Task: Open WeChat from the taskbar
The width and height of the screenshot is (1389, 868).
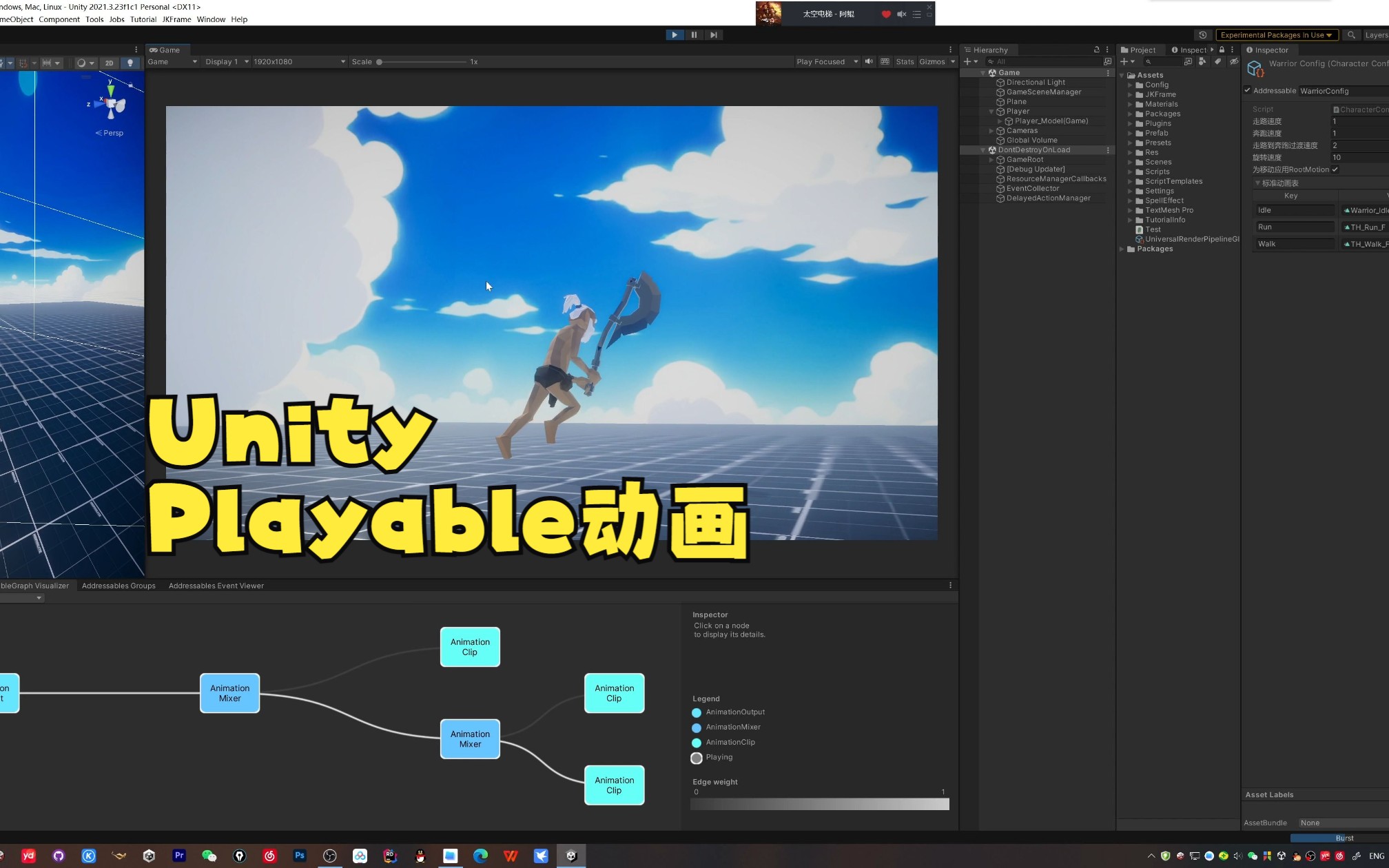Action: (x=209, y=856)
